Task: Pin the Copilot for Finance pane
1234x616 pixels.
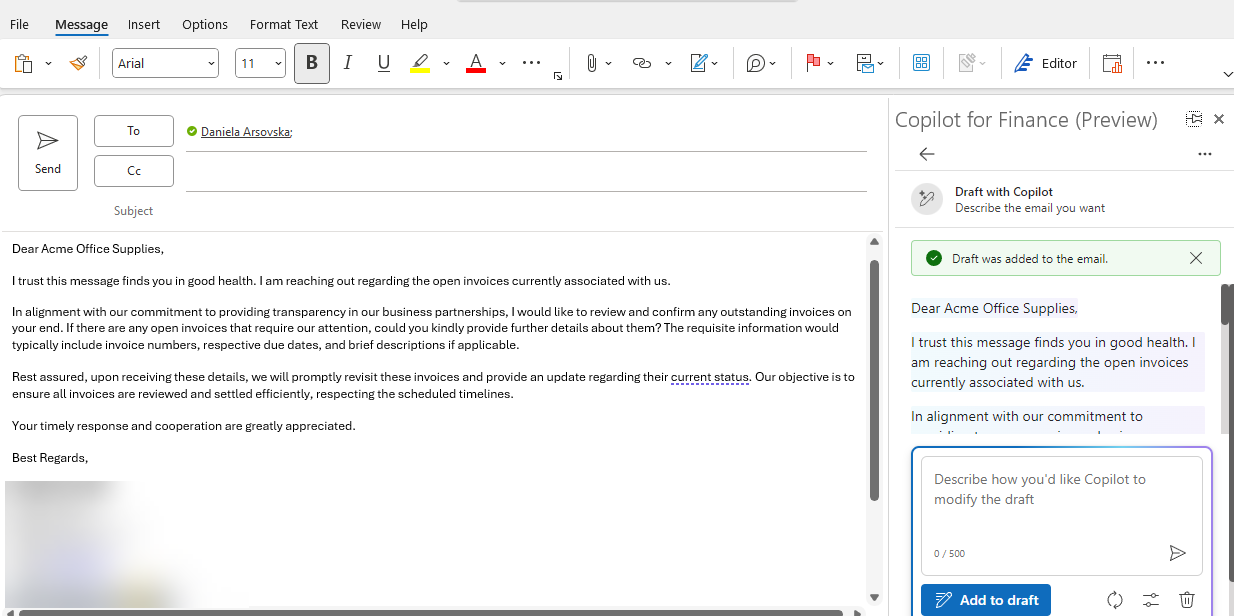Action: (1194, 119)
